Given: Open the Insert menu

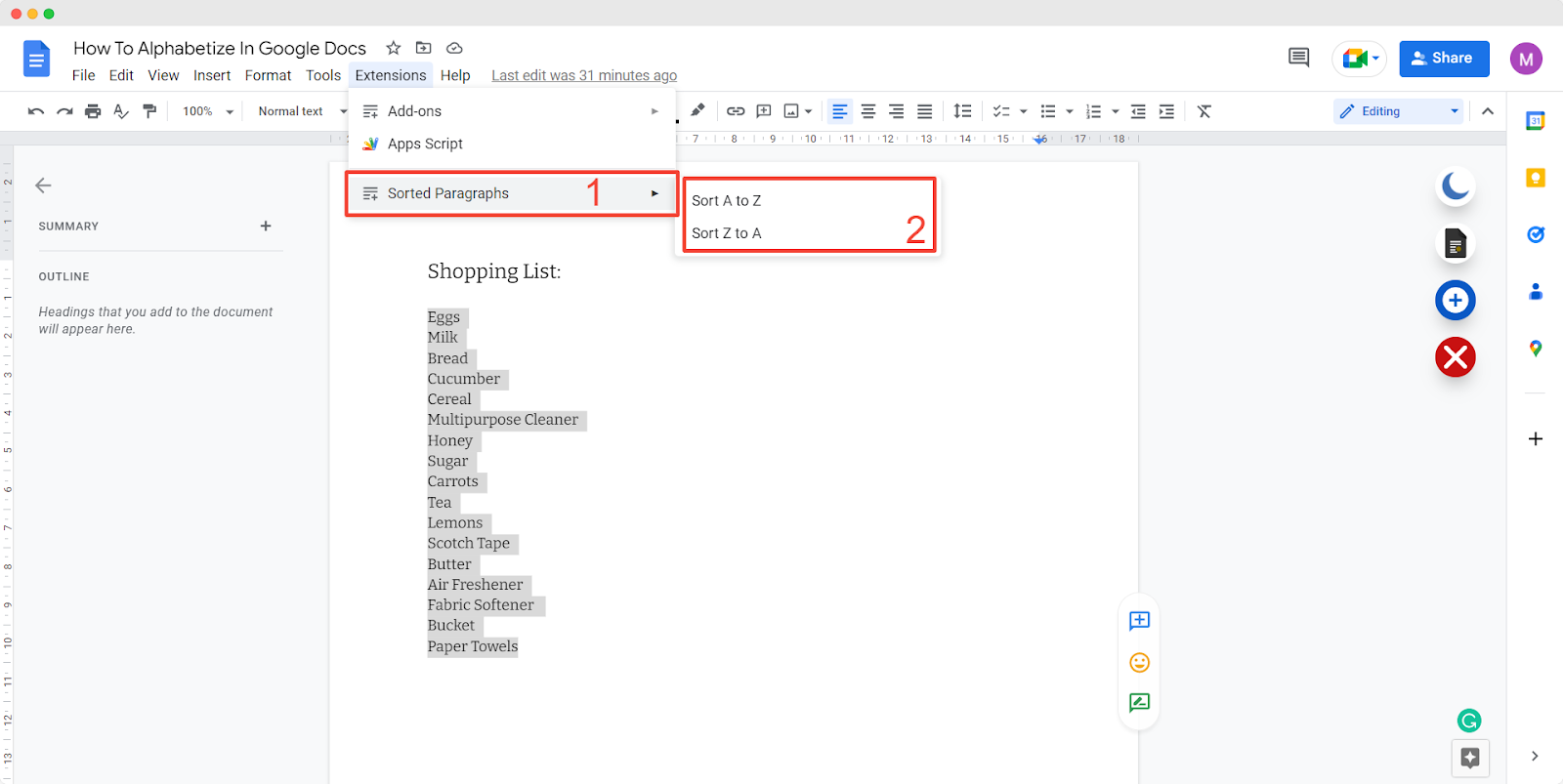Looking at the screenshot, I should 212,75.
